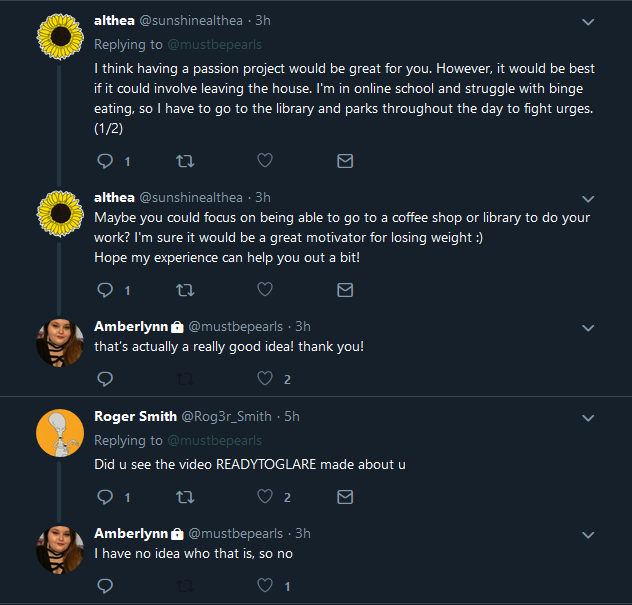Open the dropdown caret on althea's first tweet
632x605 pixels.
click(x=588, y=22)
